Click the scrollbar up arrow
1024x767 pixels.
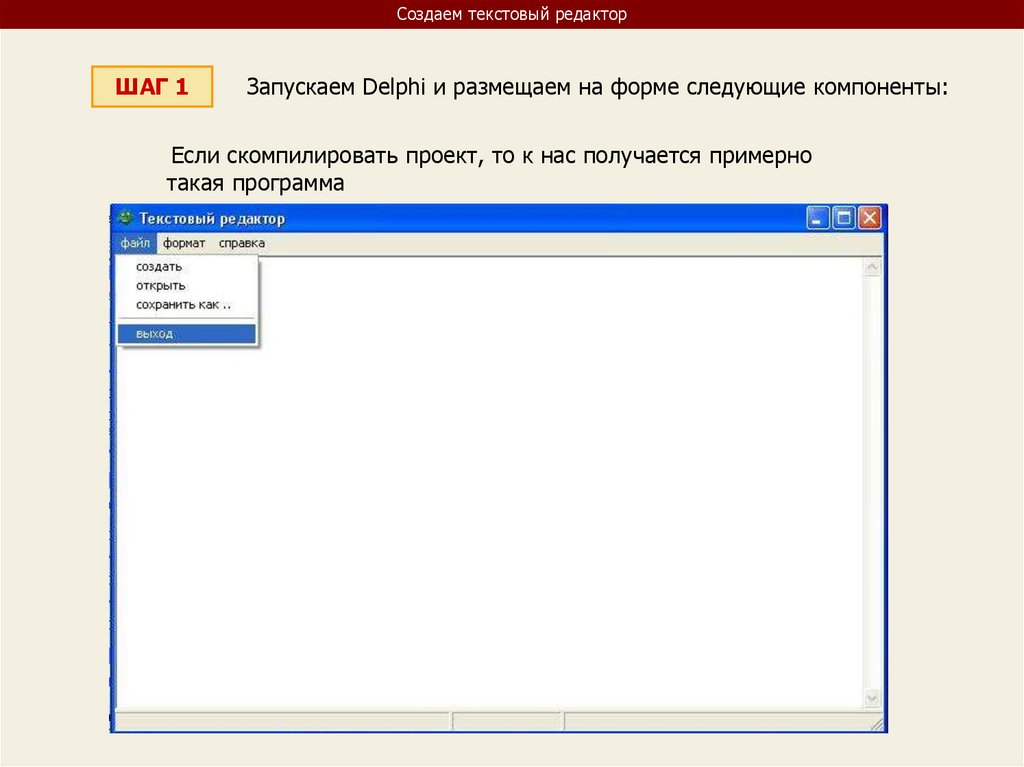pyautogui.click(x=872, y=268)
